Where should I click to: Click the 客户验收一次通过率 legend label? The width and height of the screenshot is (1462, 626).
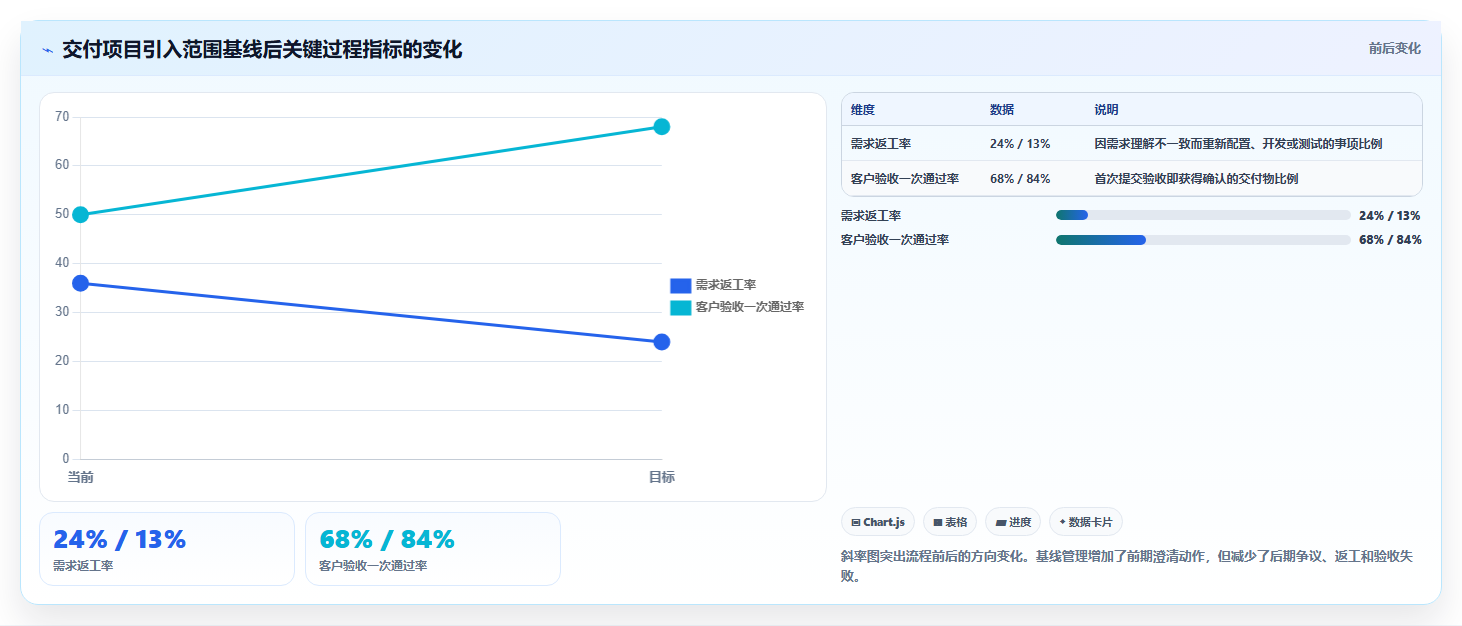click(x=750, y=307)
